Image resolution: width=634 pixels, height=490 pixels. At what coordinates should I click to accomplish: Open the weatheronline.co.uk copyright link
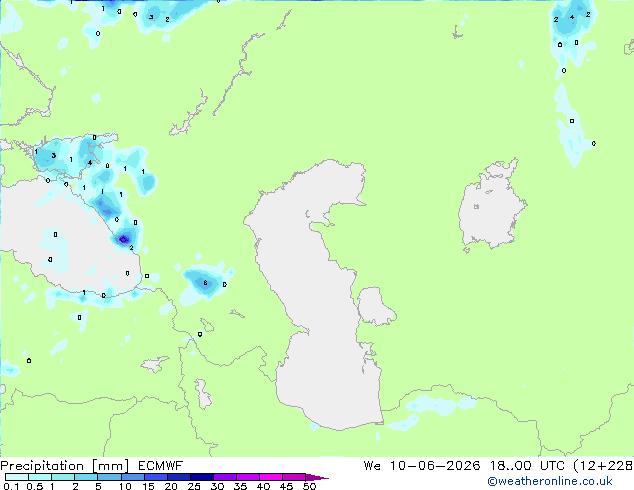pos(550,481)
